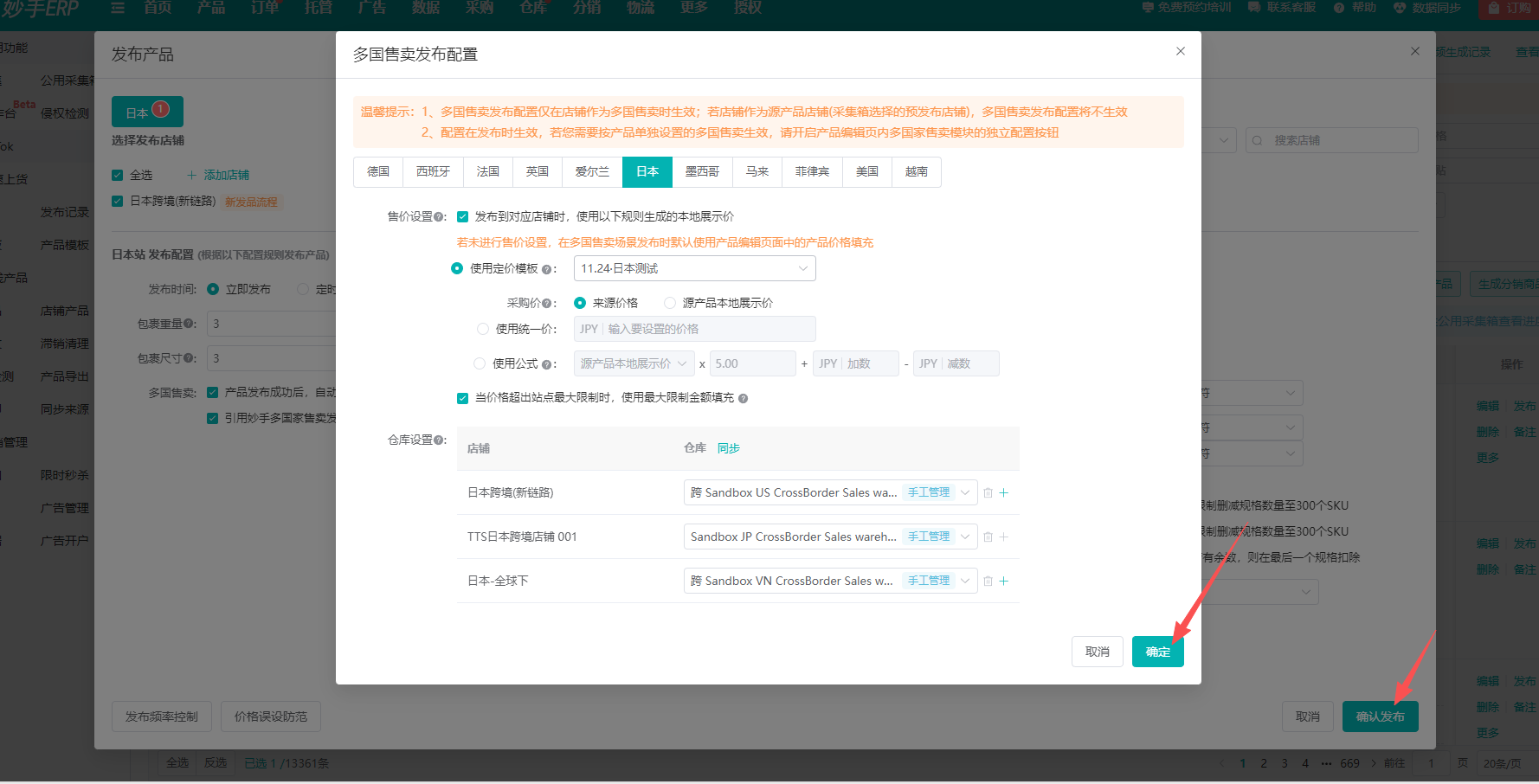Switch to the 美国 country tab
The image size is (1539, 784).
[866, 172]
